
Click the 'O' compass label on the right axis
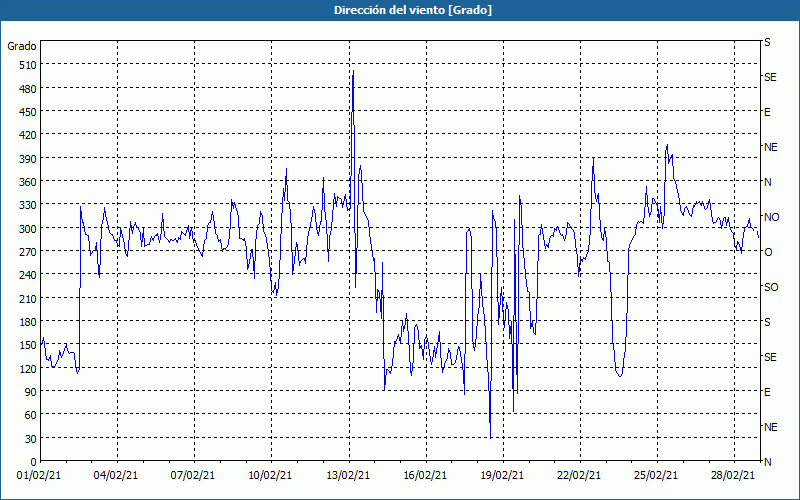(768, 252)
